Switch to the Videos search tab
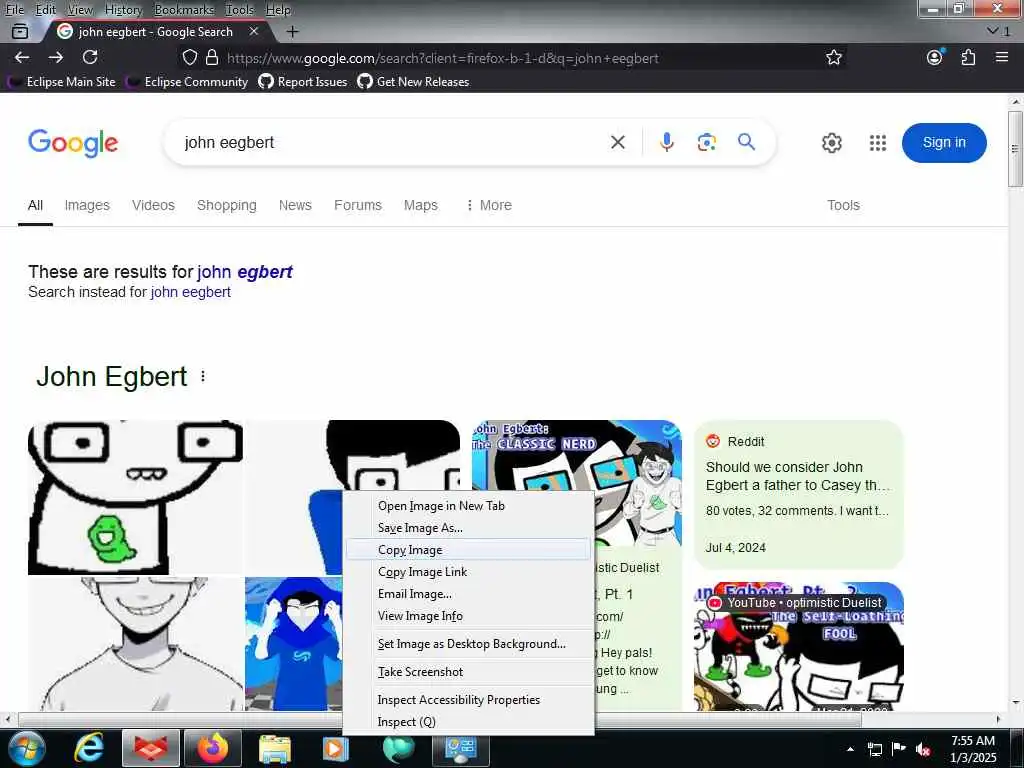 (153, 205)
